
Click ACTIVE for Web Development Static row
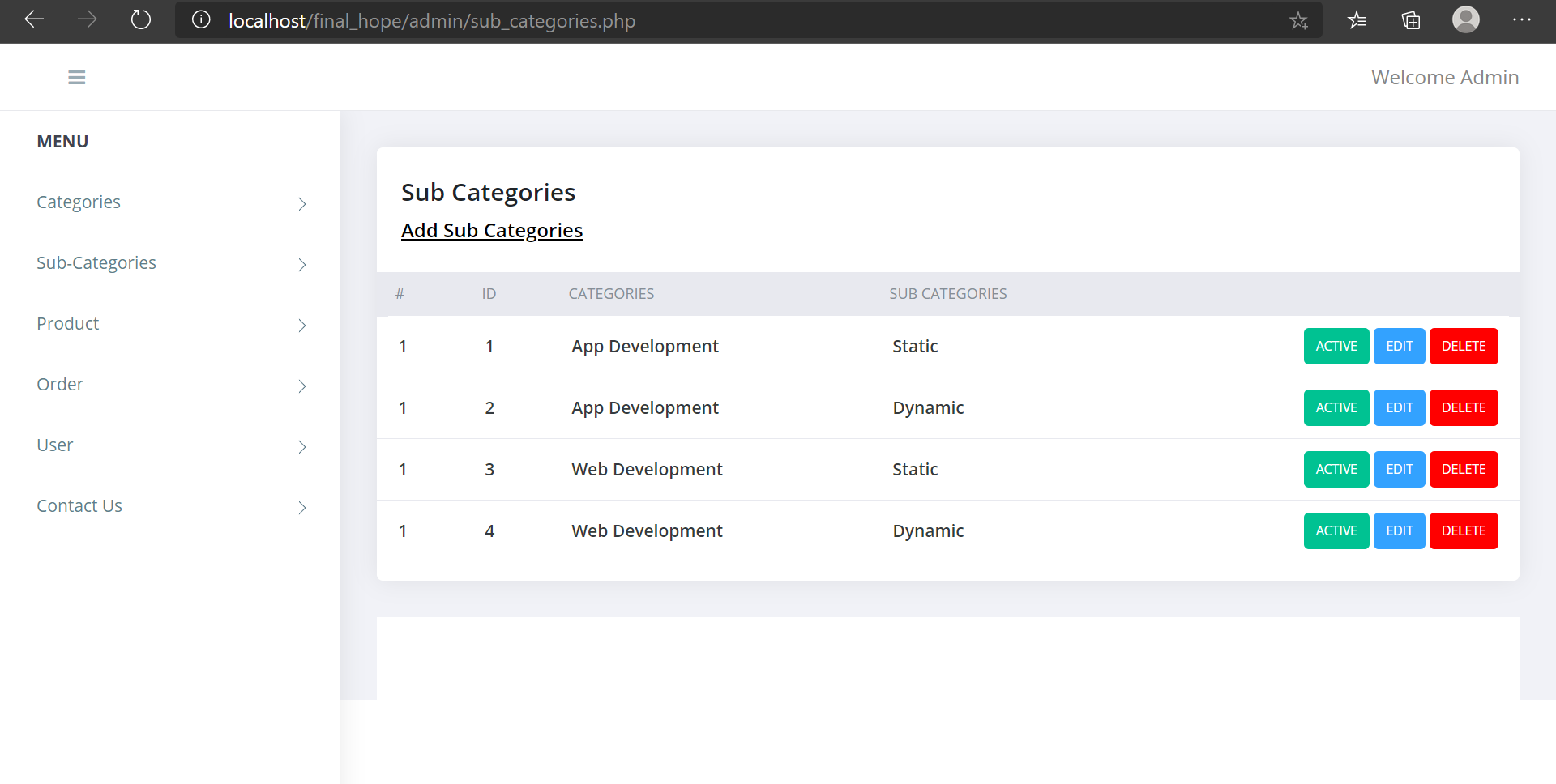(x=1336, y=470)
